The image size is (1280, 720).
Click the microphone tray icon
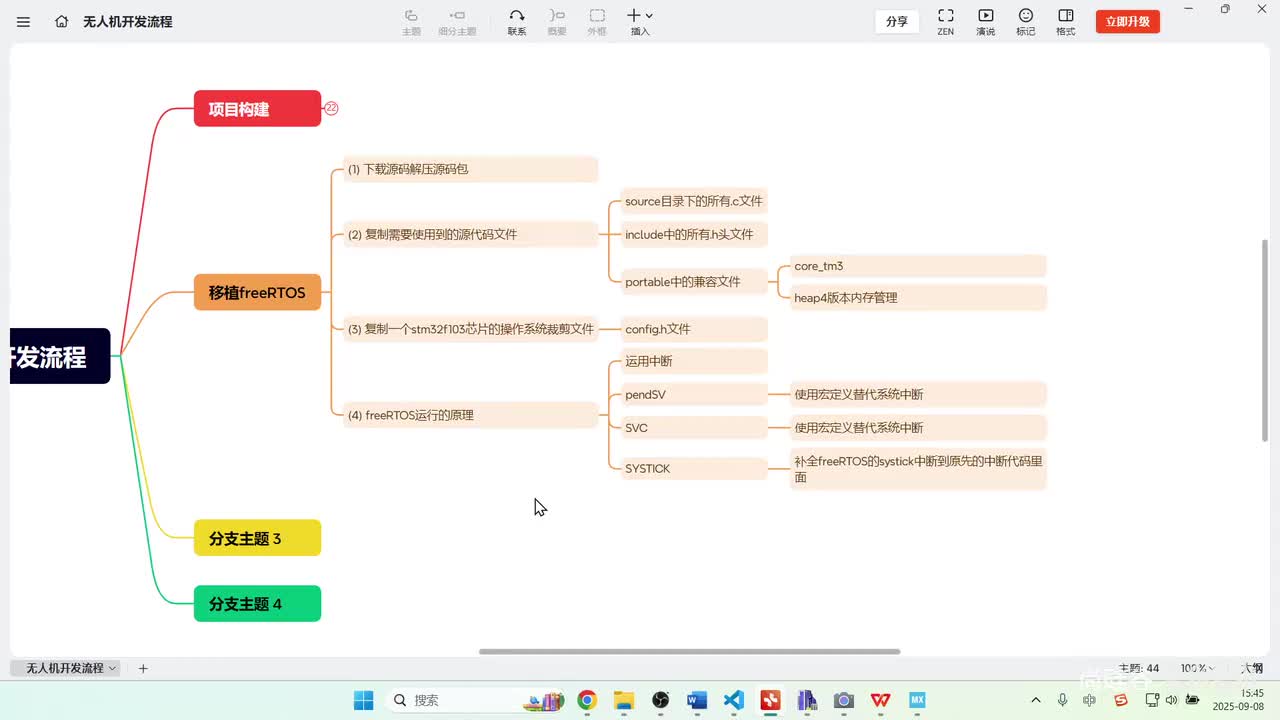pyautogui.click(x=1062, y=700)
